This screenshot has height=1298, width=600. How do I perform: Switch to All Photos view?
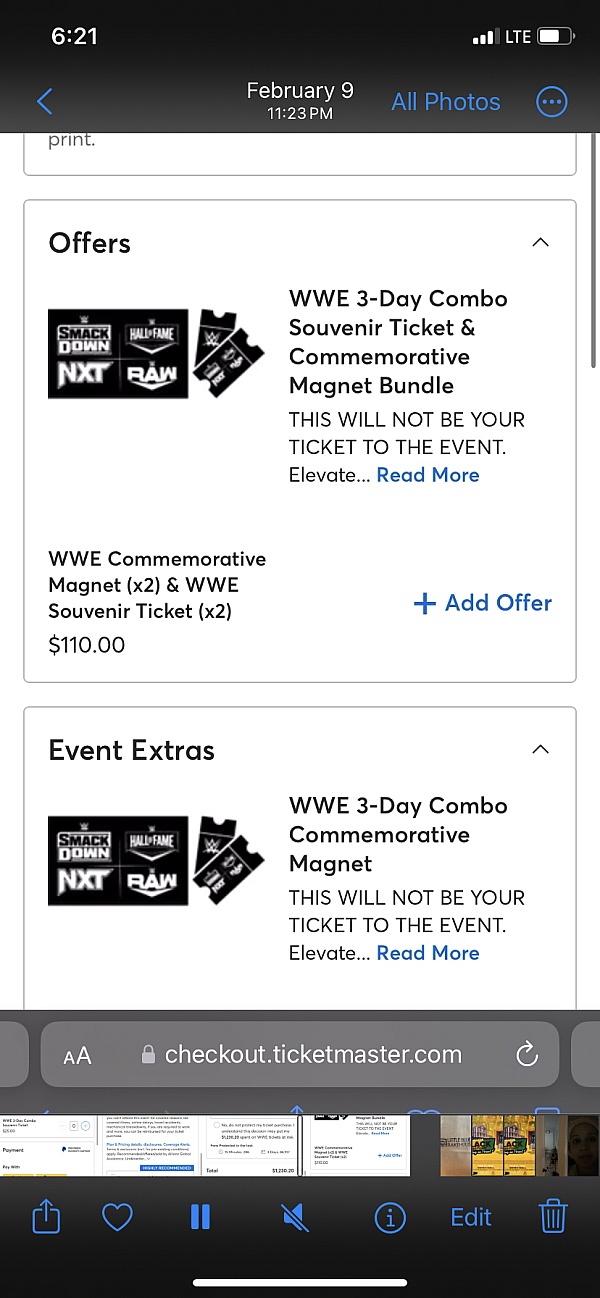[445, 101]
